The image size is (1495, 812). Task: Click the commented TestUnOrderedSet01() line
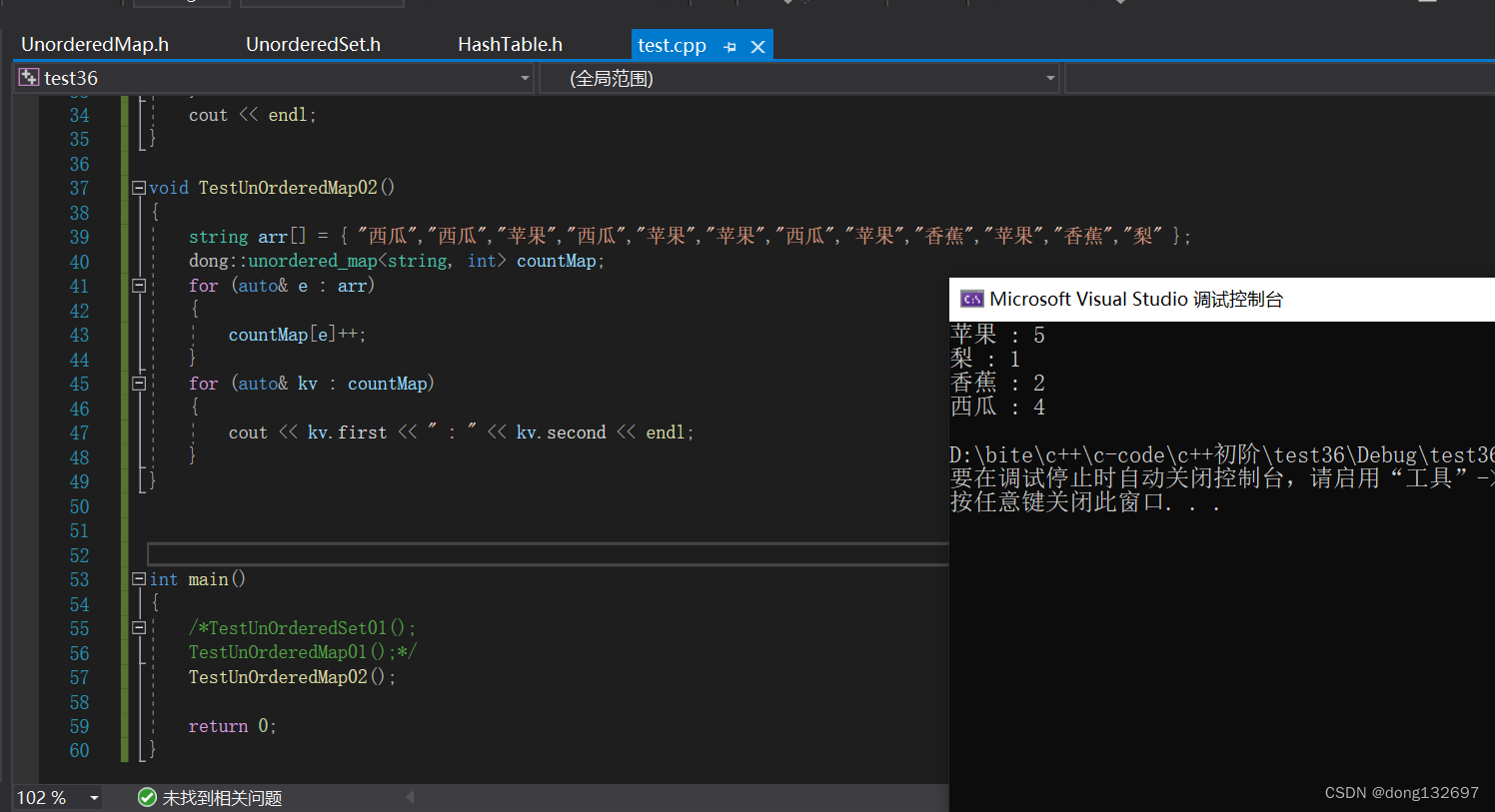pyautogui.click(x=303, y=628)
